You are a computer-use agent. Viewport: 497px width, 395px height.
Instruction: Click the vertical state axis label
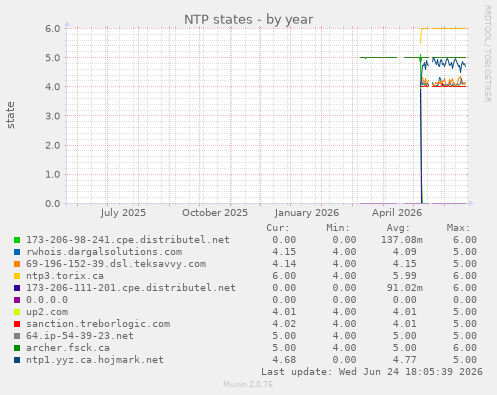(x=10, y=115)
